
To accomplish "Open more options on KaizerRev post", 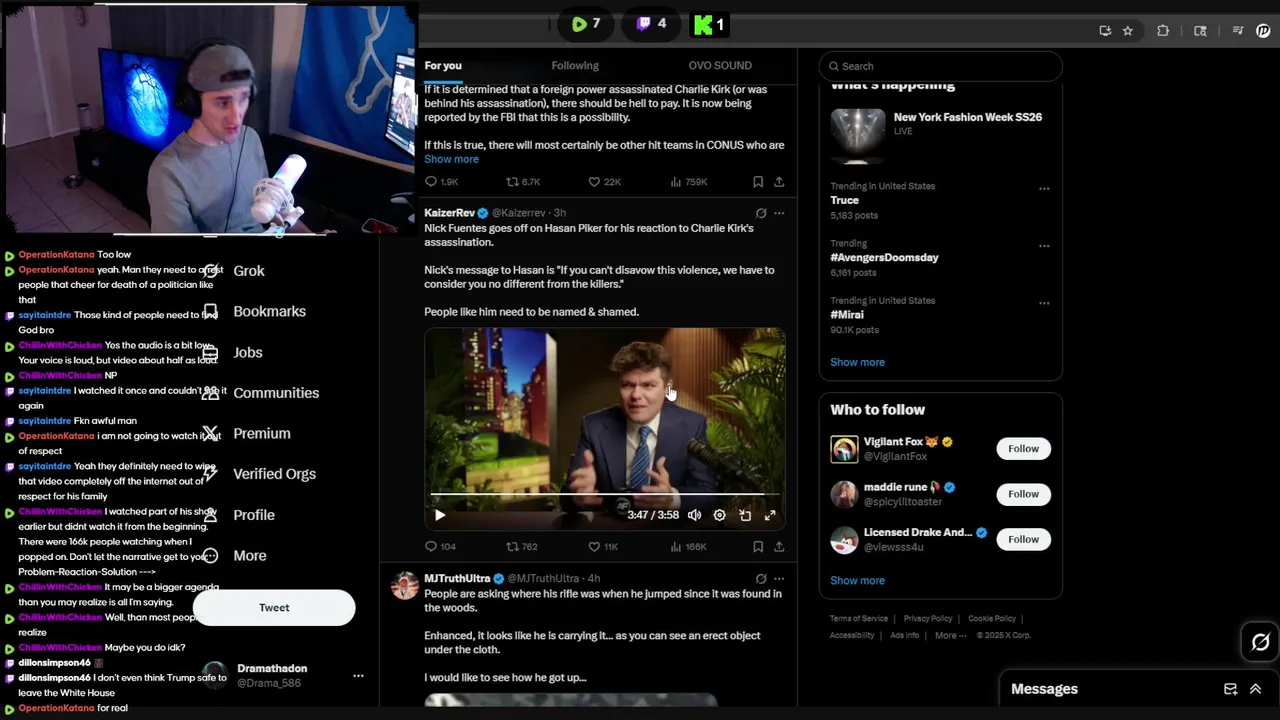I will (779, 213).
